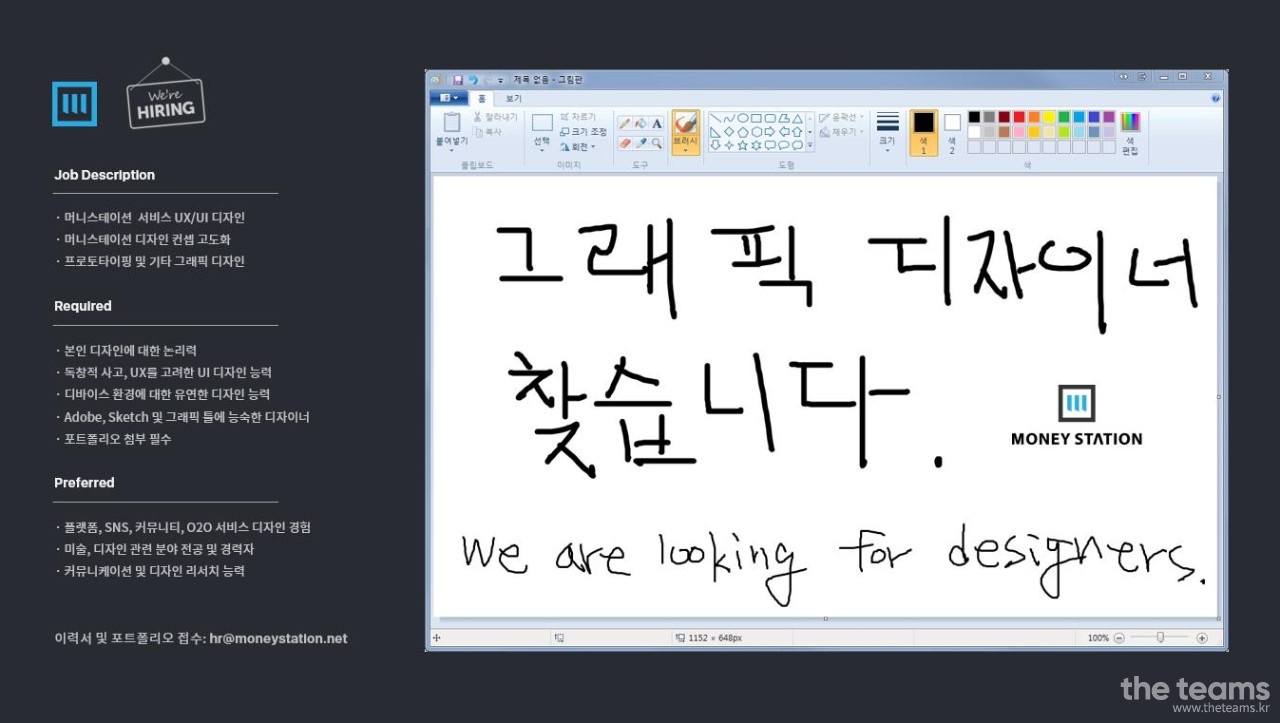Click the MONEY STATION logo on canvas
Viewport: 1280px width, 723px height.
(x=1076, y=415)
